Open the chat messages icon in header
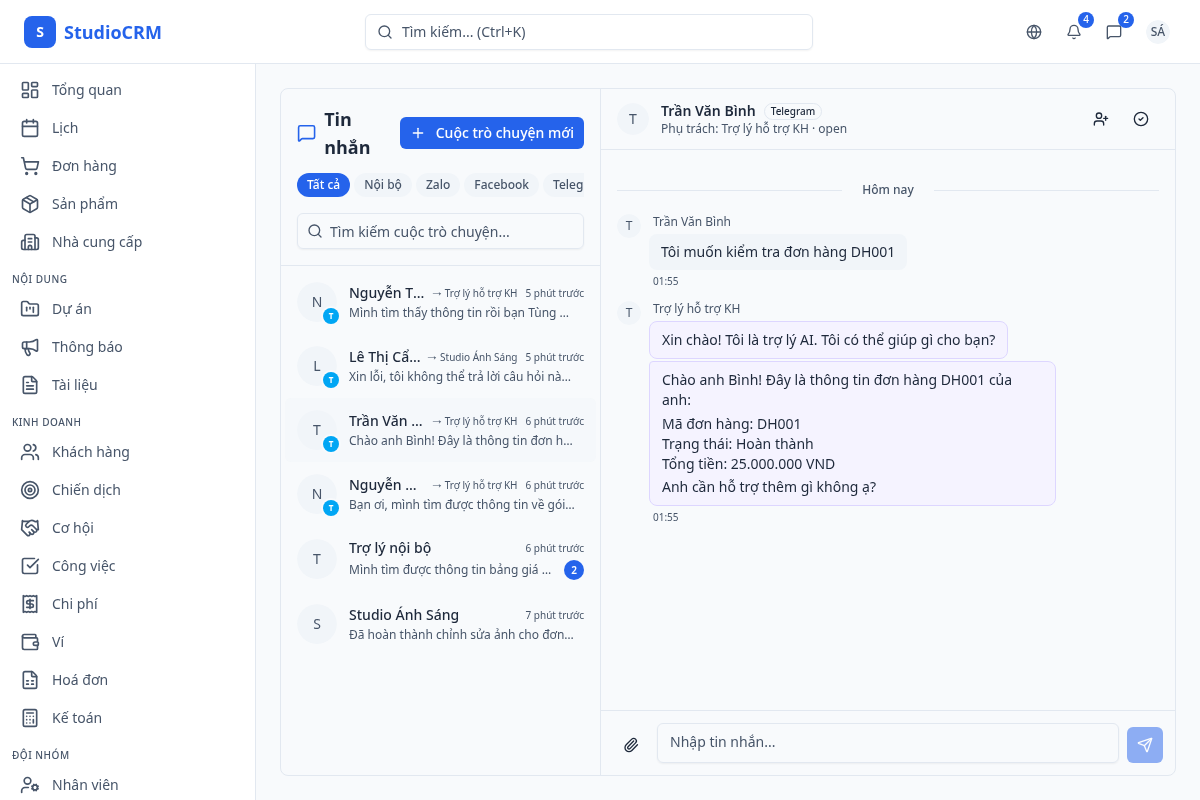 [1114, 32]
